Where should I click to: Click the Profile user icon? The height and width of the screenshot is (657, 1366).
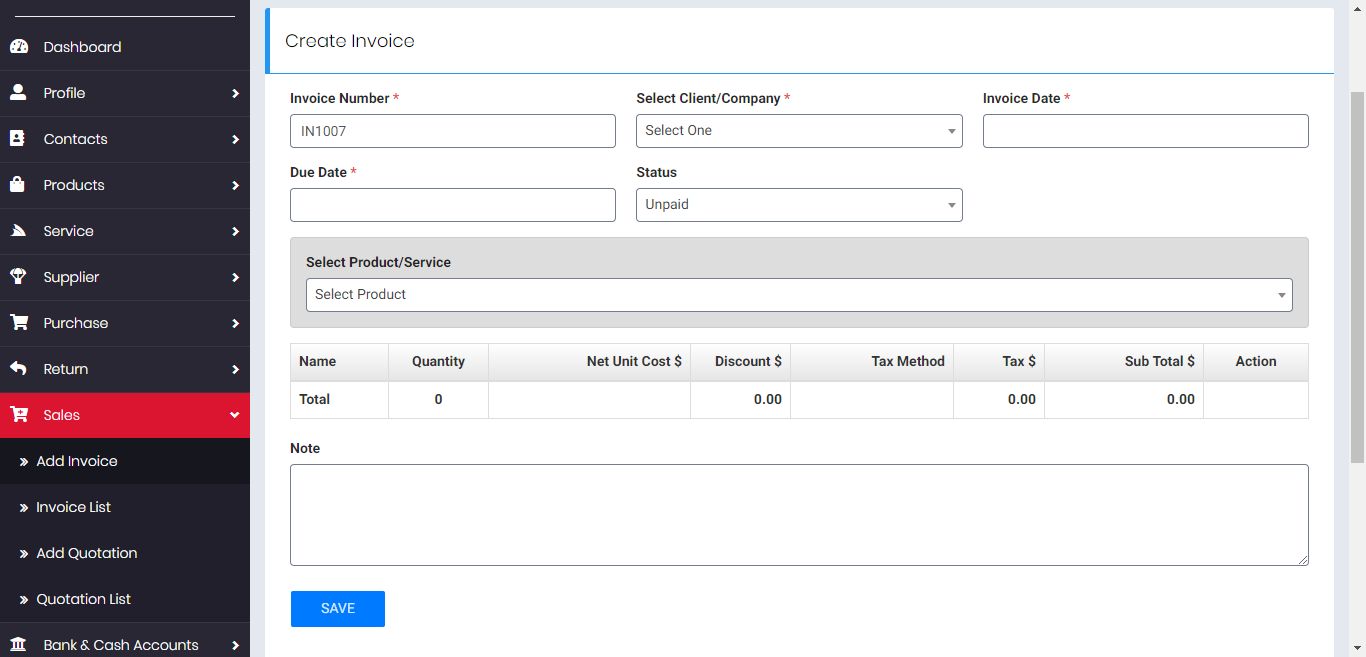pos(18,93)
